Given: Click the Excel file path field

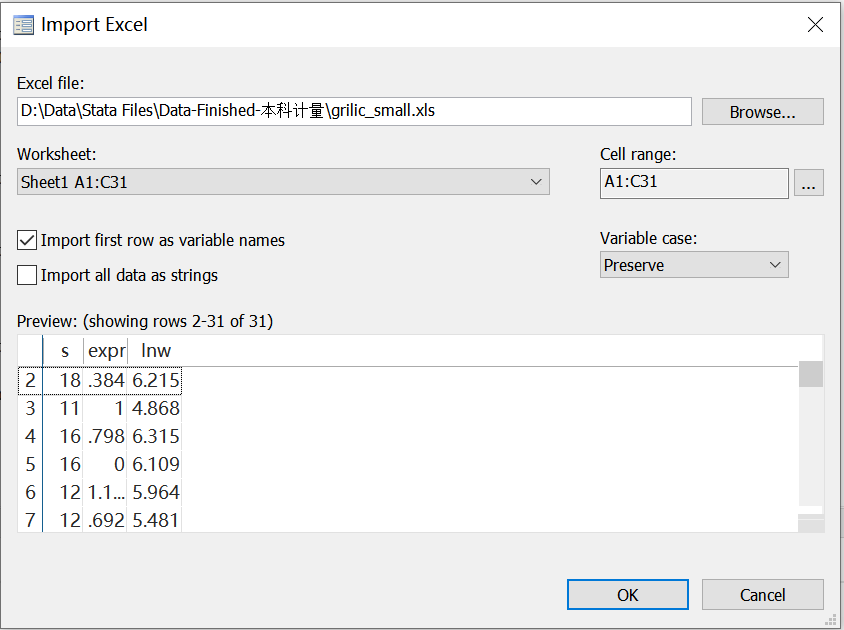Looking at the screenshot, I should (x=354, y=111).
